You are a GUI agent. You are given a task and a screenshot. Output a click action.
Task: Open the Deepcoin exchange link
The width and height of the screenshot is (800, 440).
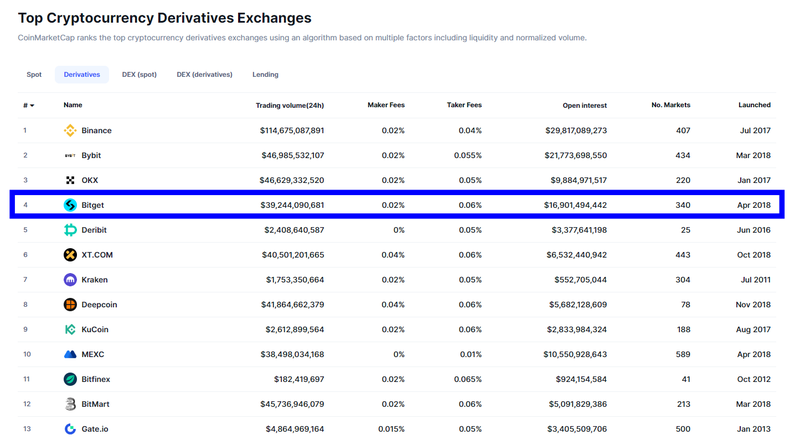[x=99, y=305]
